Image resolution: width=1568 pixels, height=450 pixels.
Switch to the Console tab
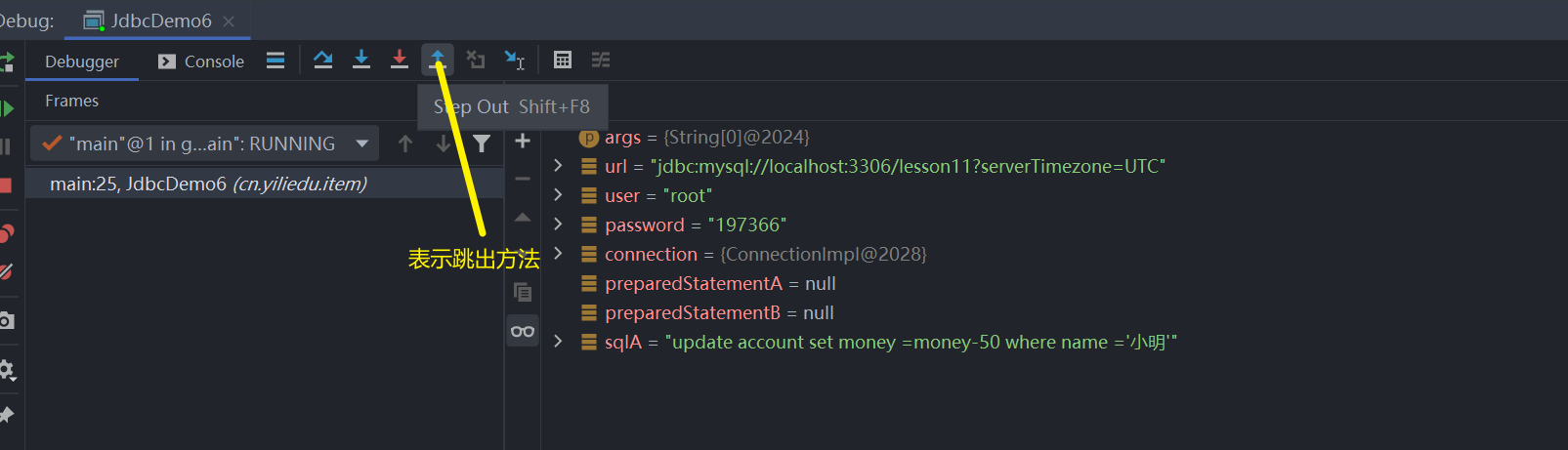201,61
